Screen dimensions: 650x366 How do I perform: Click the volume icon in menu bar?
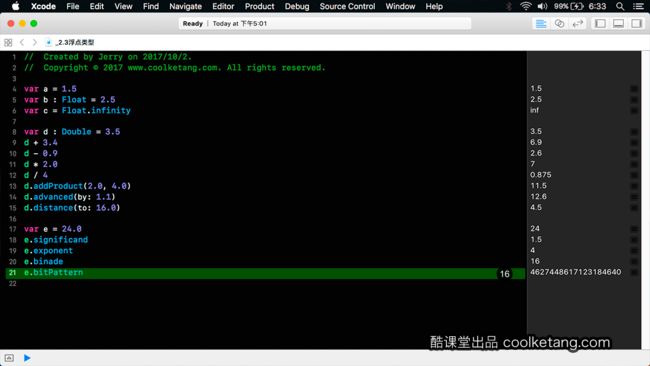click(542, 6)
